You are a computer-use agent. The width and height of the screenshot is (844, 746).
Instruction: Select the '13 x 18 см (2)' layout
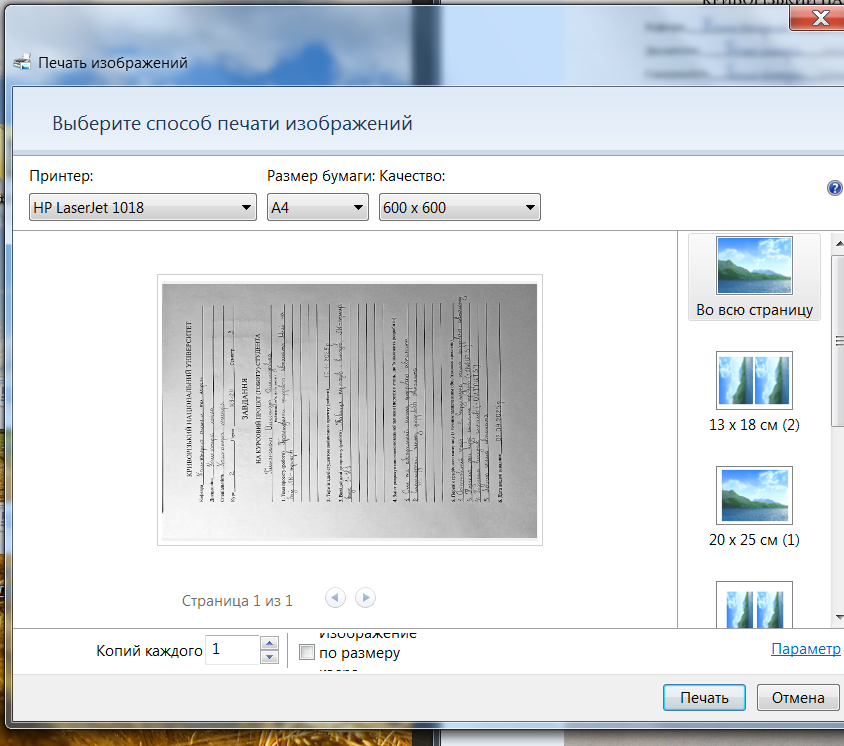[x=754, y=392]
